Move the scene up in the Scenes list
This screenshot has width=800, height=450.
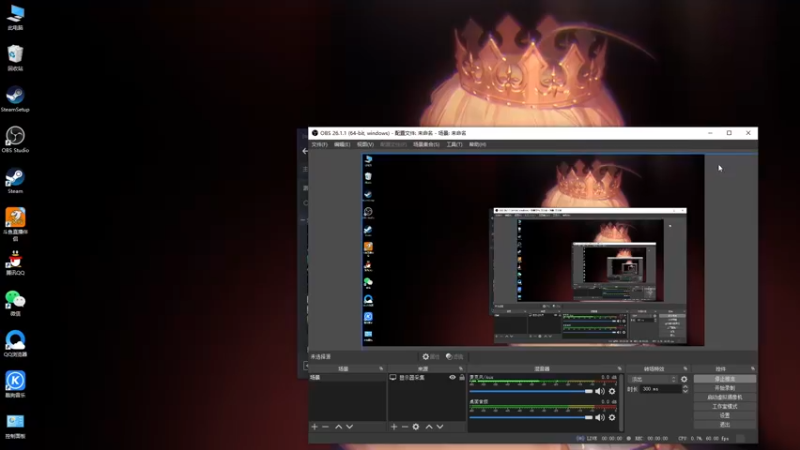coord(338,427)
